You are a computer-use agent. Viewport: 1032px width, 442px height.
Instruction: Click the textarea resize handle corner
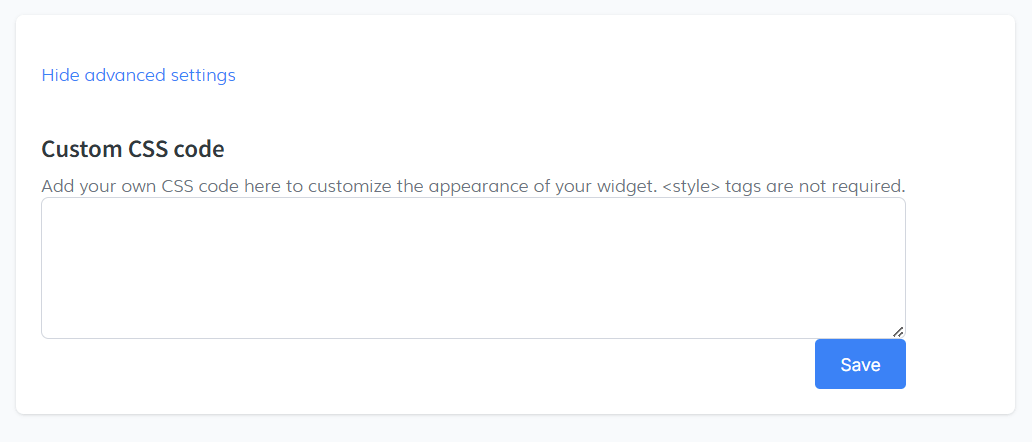pos(898,331)
